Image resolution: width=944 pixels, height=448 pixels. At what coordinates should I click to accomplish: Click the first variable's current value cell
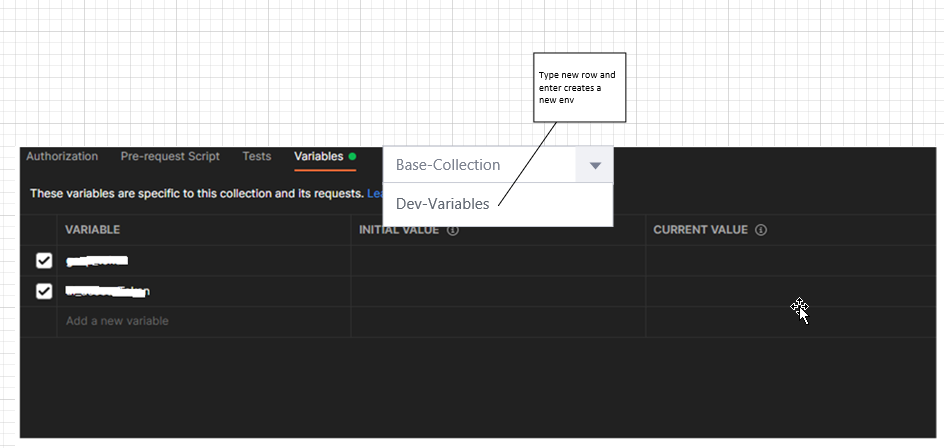coord(791,261)
